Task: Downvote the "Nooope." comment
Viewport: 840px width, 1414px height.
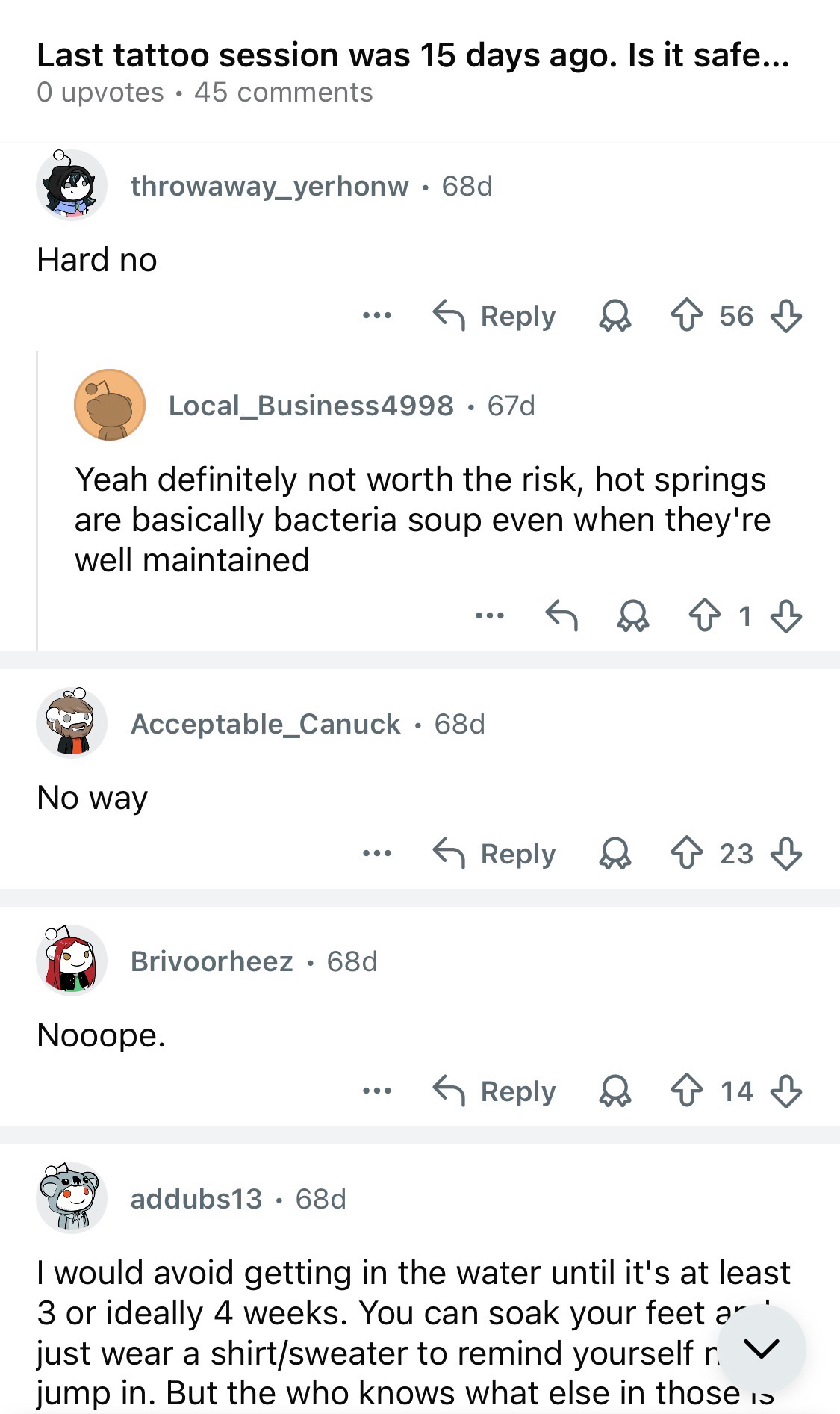Action: [785, 1091]
